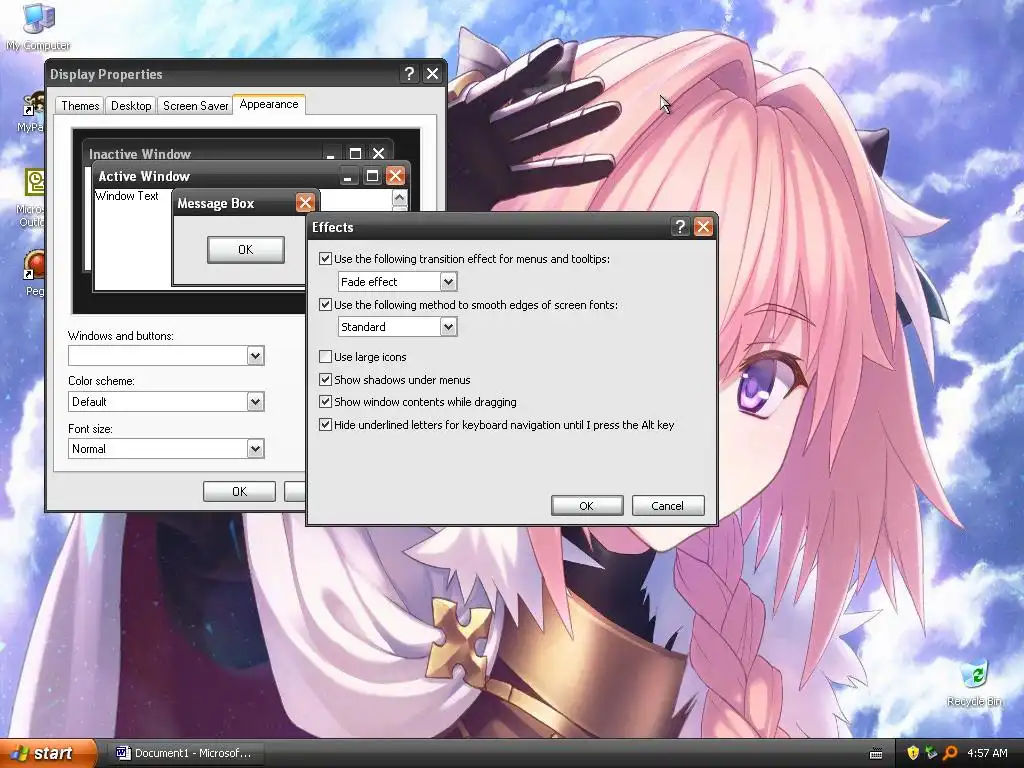The image size is (1024, 768).
Task: Click the preview Active Window minimize icon
Action: click(349, 176)
